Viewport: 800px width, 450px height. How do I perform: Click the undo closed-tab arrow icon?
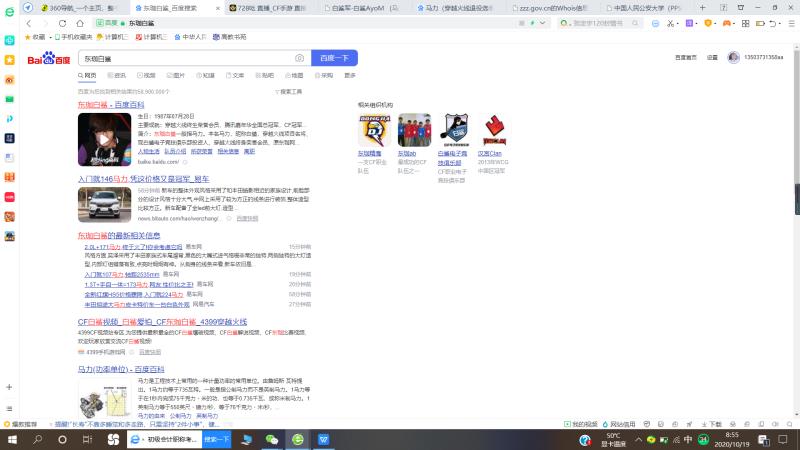coord(773,23)
